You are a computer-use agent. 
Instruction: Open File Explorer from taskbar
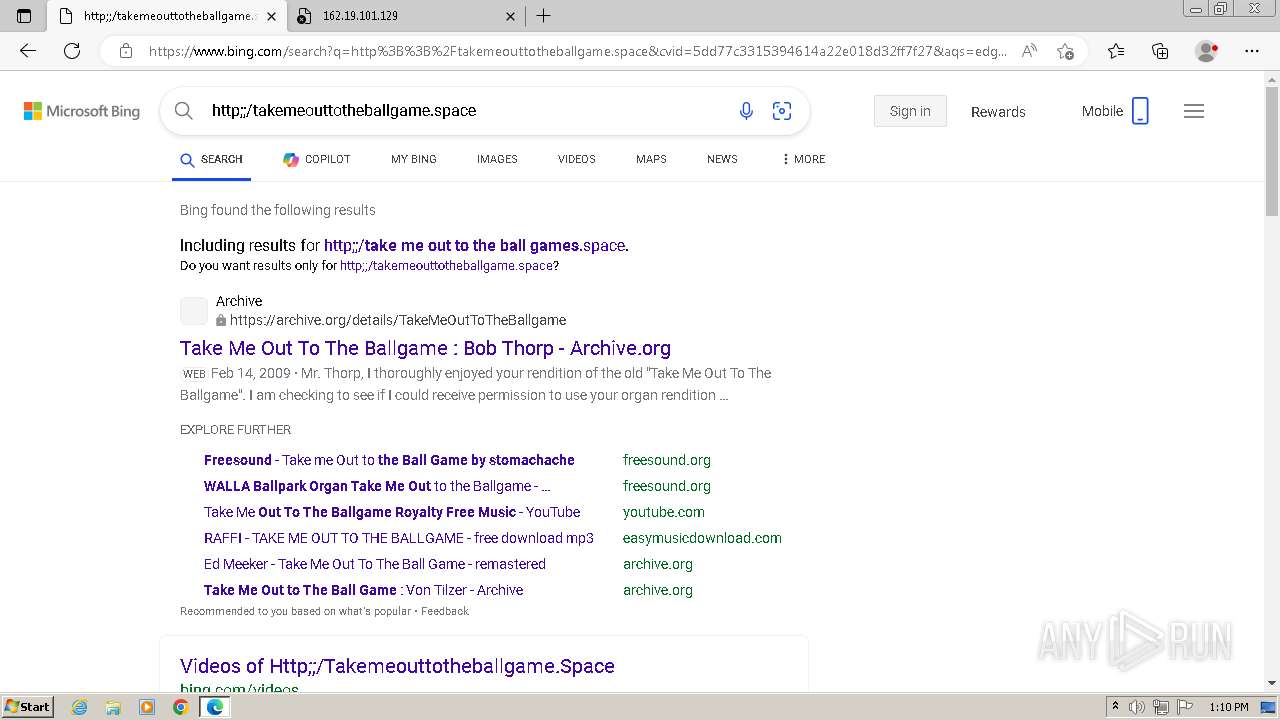(x=113, y=707)
